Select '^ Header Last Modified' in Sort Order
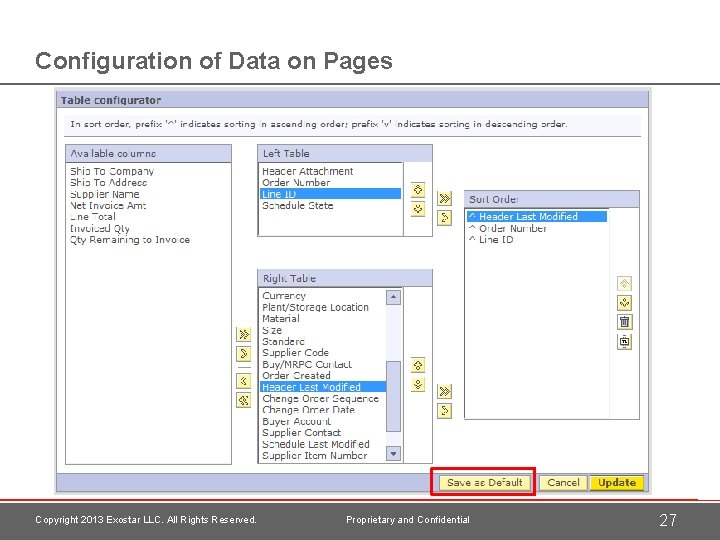This screenshot has width=720, height=540. (537, 216)
